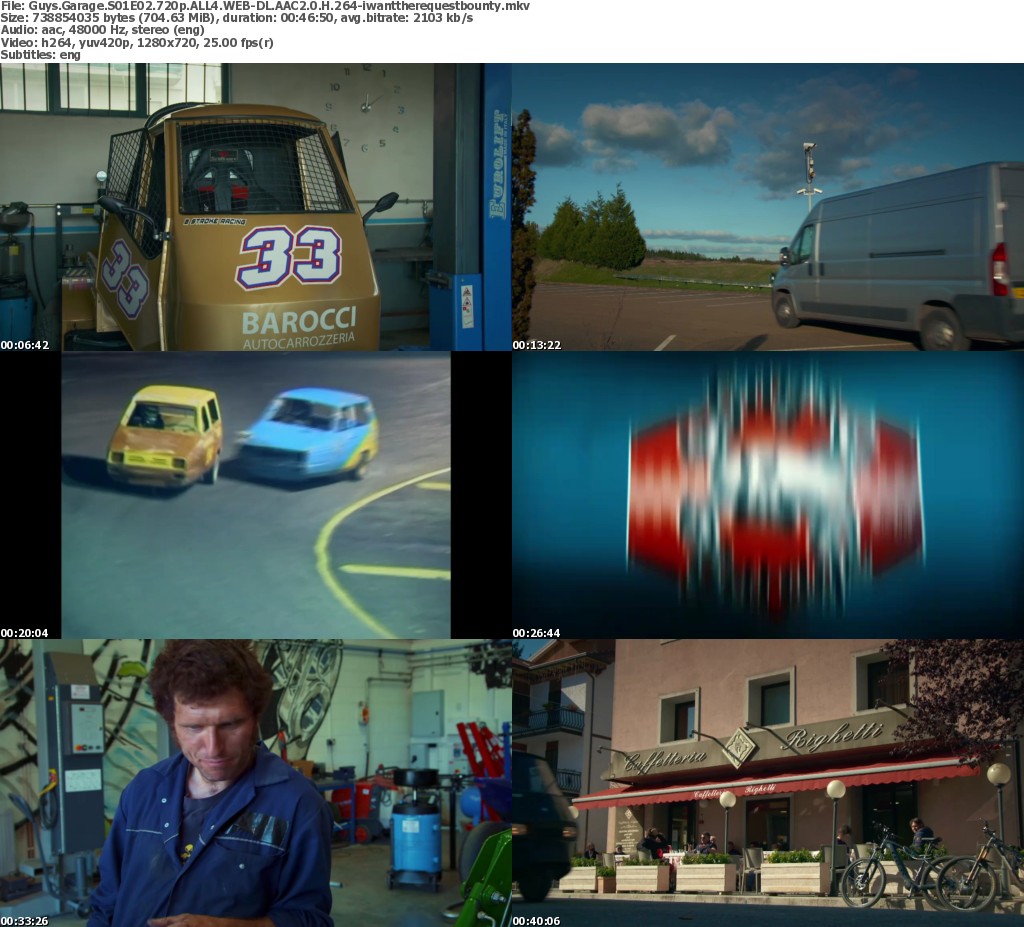Click the Video h264 info line
Viewport: 1024px width, 927px height.
pos(137,42)
